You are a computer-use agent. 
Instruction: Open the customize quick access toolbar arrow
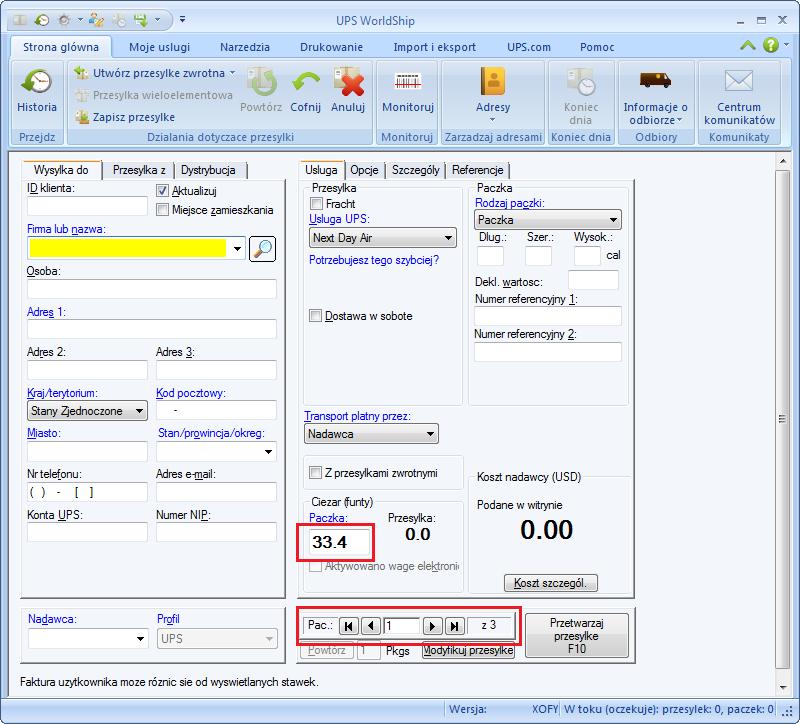tap(182, 20)
